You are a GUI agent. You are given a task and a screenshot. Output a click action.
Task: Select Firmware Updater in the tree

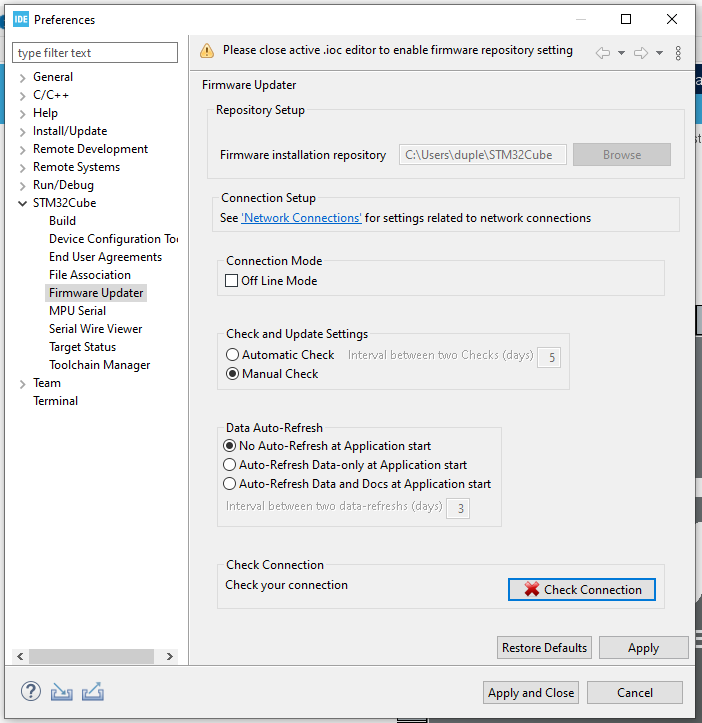(96, 293)
